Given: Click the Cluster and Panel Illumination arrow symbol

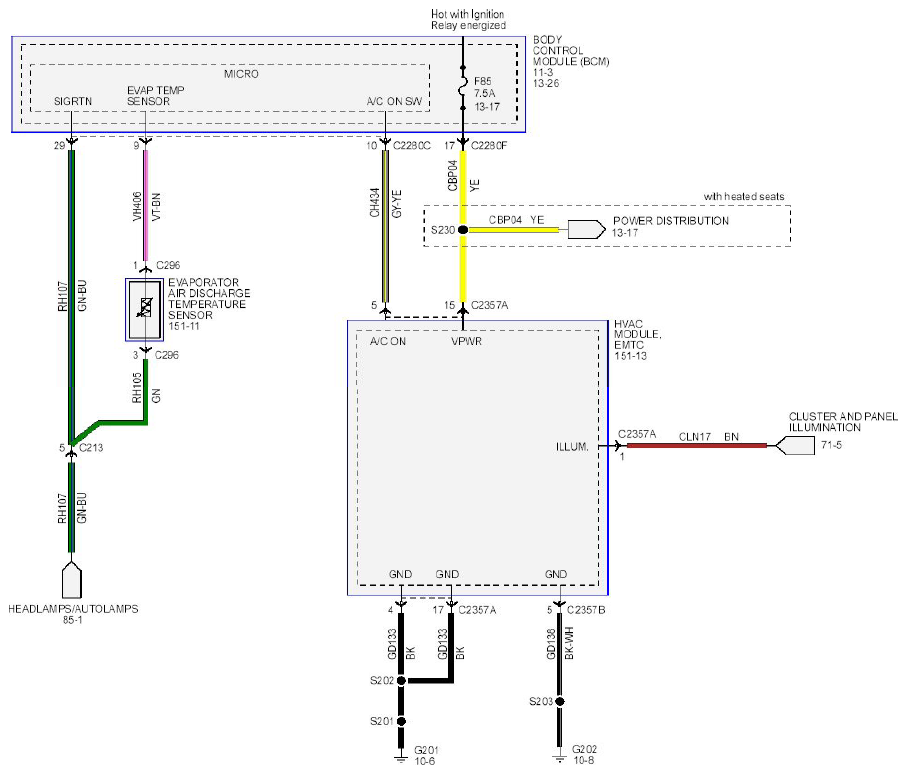Looking at the screenshot, I should pos(795,445).
